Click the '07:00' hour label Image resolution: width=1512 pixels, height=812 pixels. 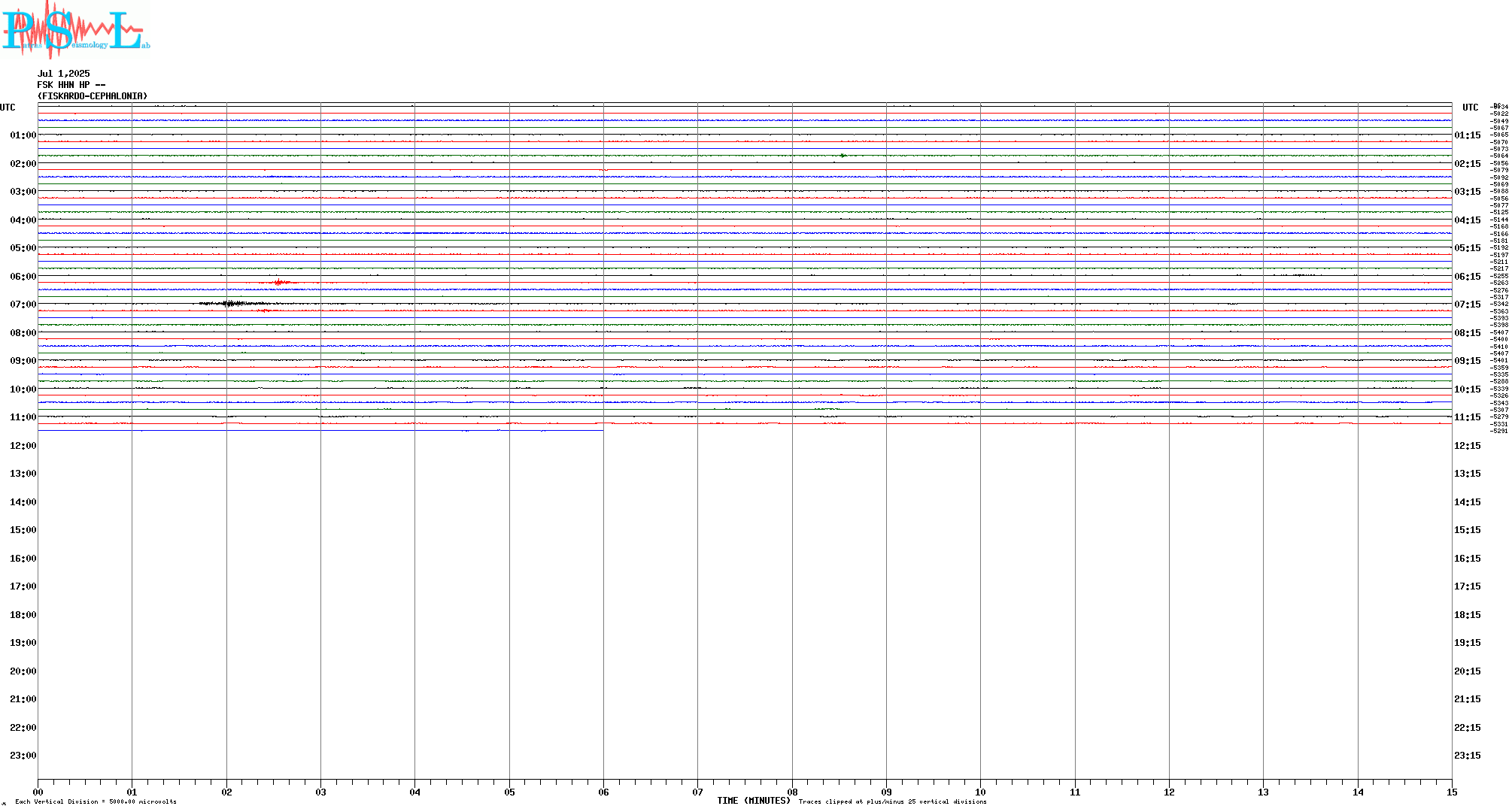tap(23, 304)
